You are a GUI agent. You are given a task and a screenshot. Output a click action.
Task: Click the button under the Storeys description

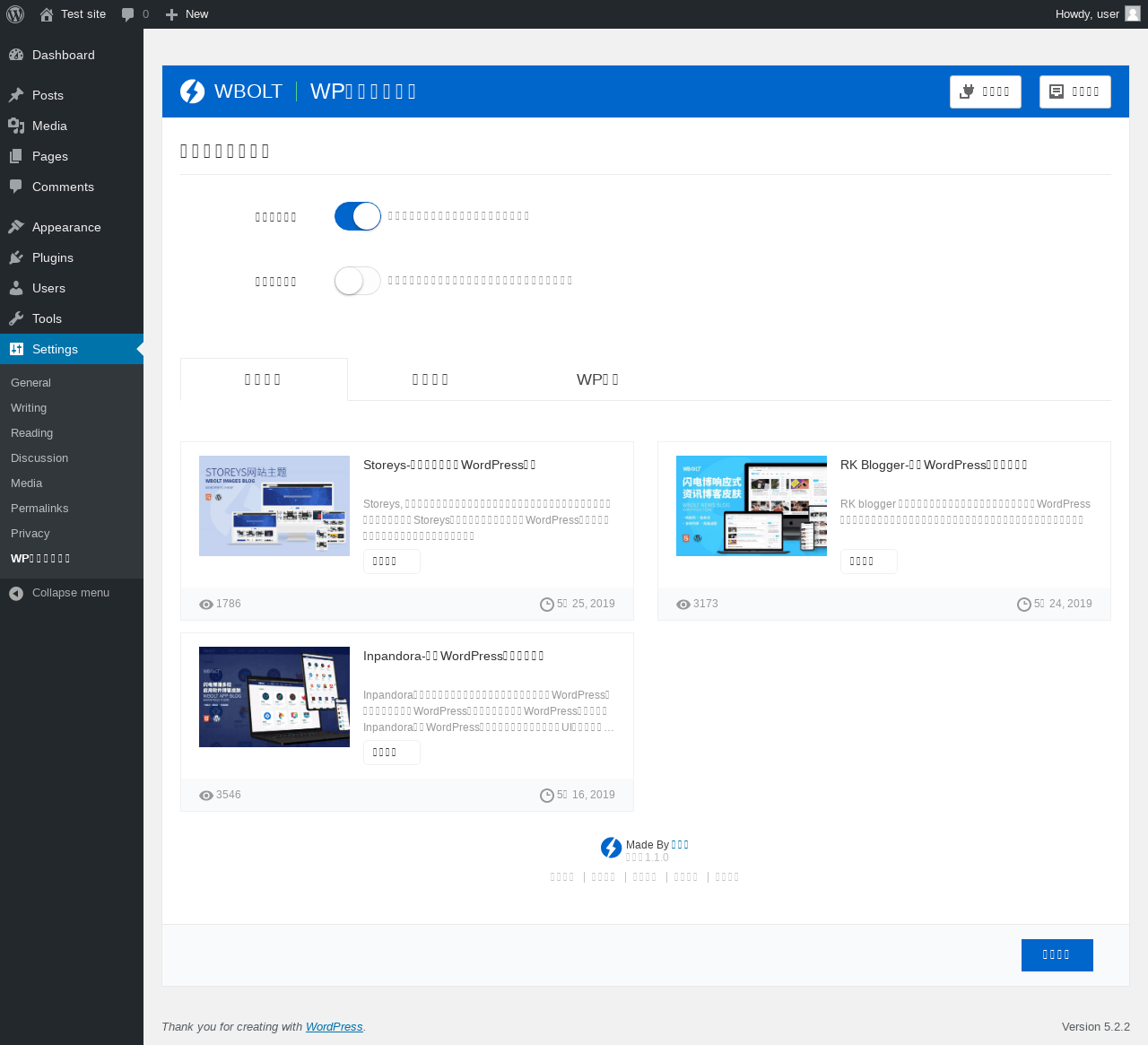pyautogui.click(x=392, y=562)
